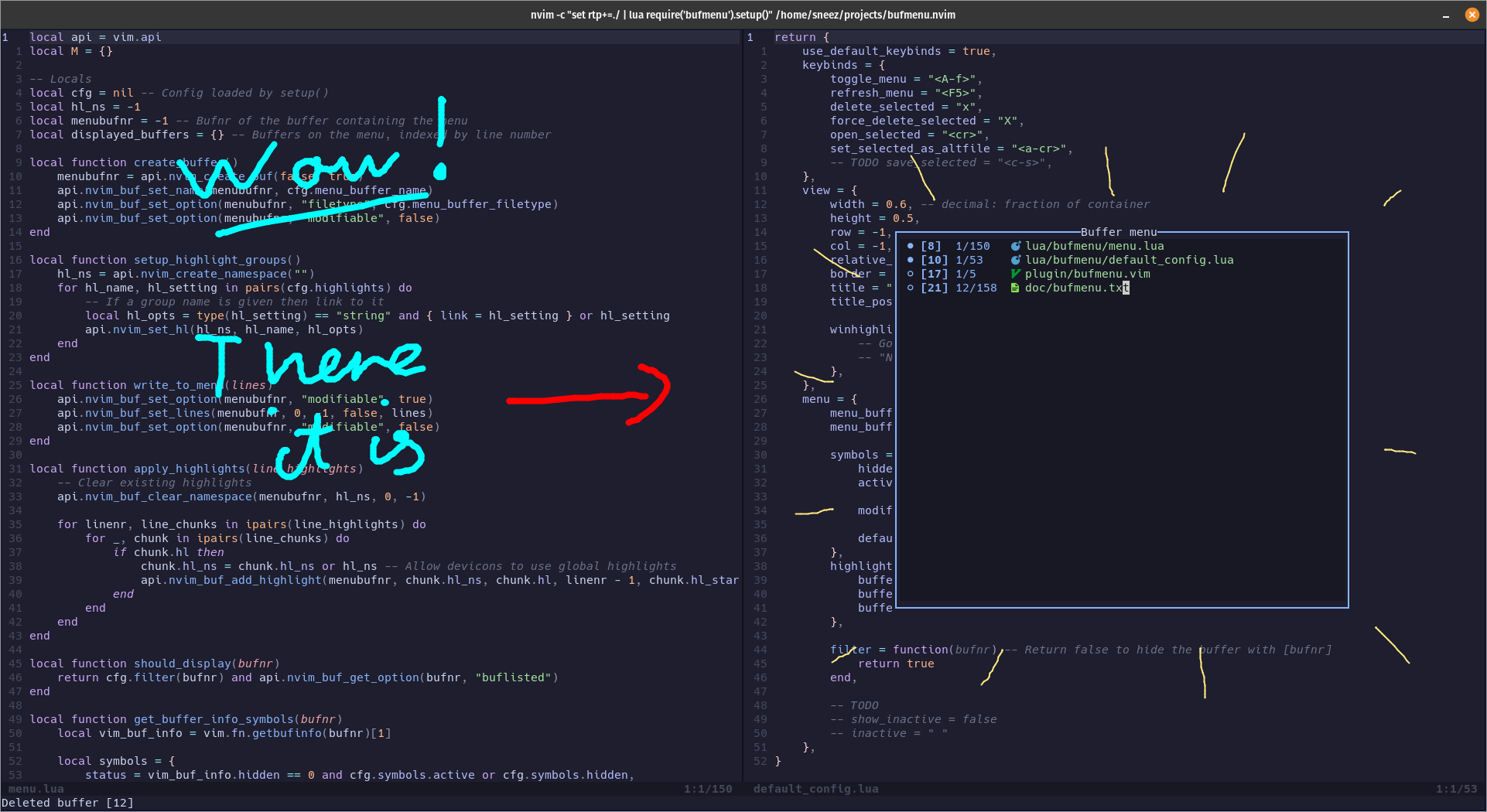Click the 'width = 0.6,' config line
The width and height of the screenshot is (1487, 812).
(871, 204)
